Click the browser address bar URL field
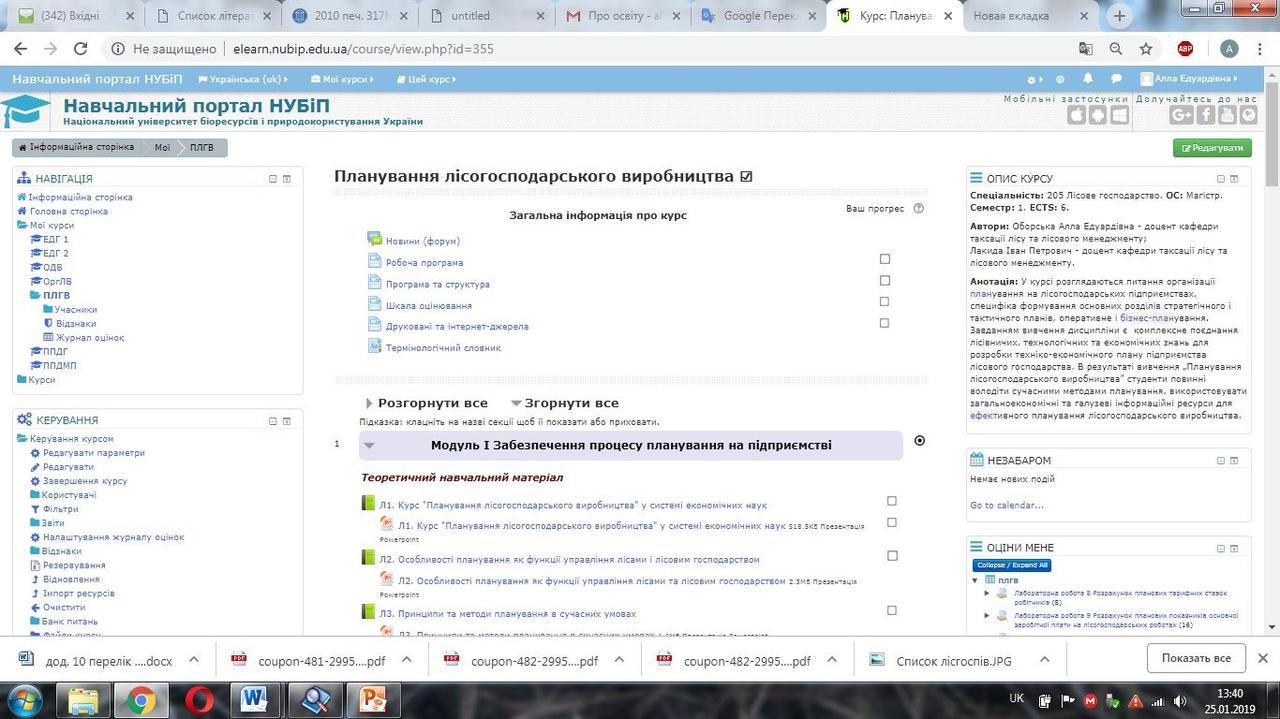 coord(590,49)
